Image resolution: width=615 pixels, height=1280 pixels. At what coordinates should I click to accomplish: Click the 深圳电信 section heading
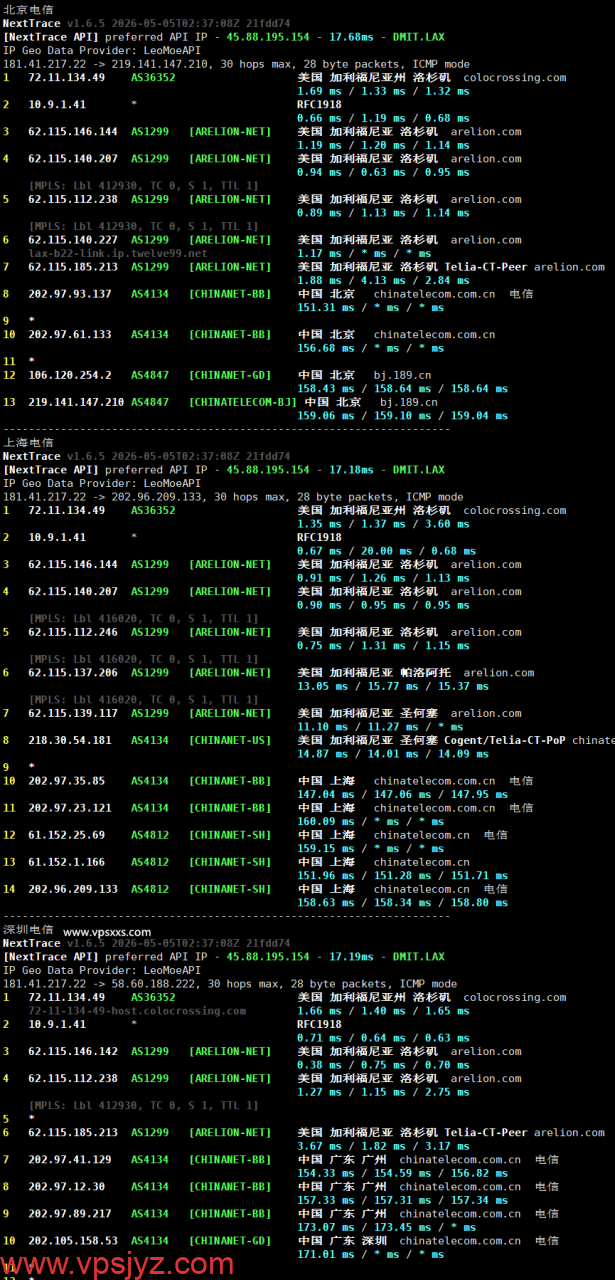point(28,929)
